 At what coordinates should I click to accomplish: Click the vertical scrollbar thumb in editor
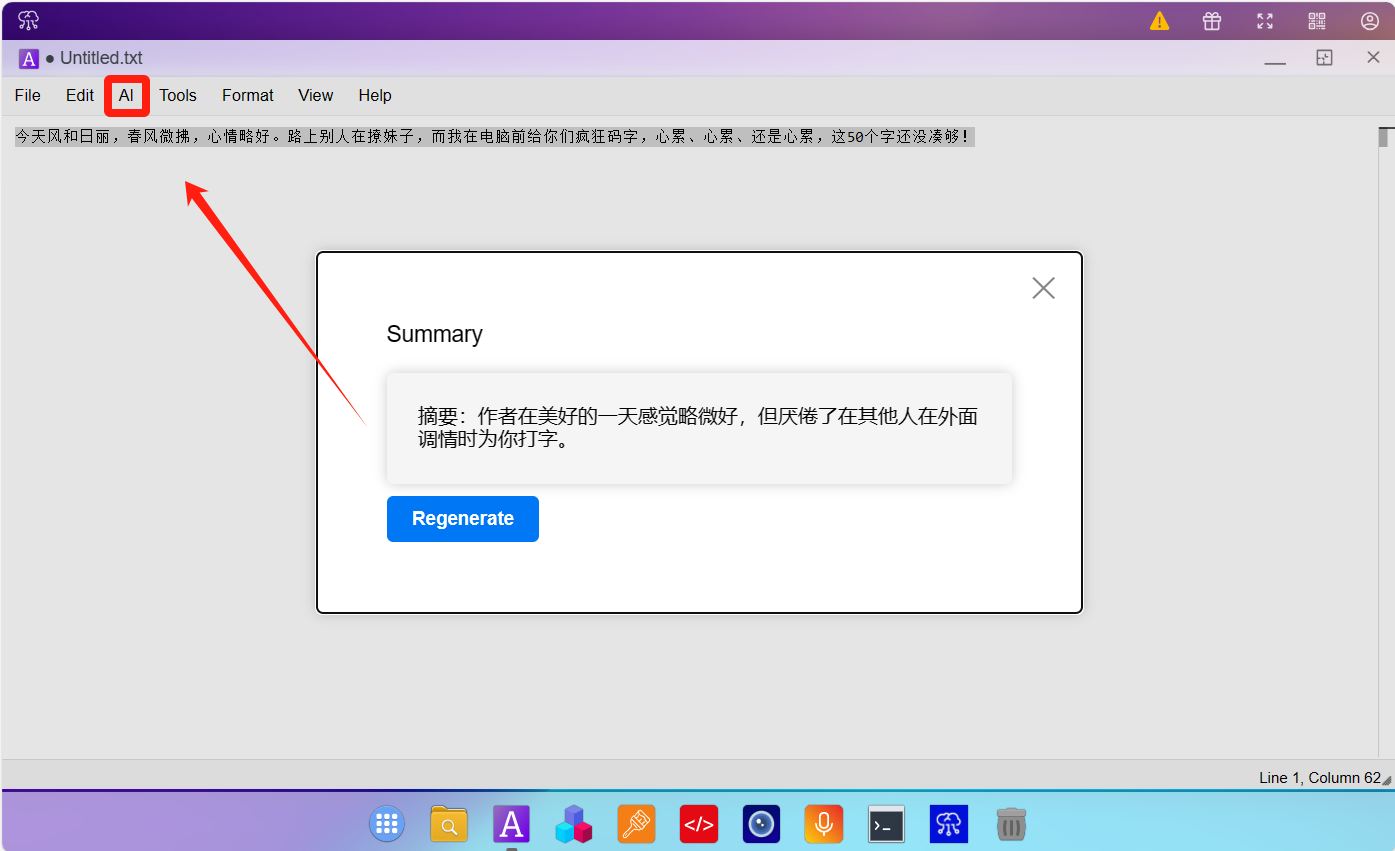pyautogui.click(x=1385, y=138)
